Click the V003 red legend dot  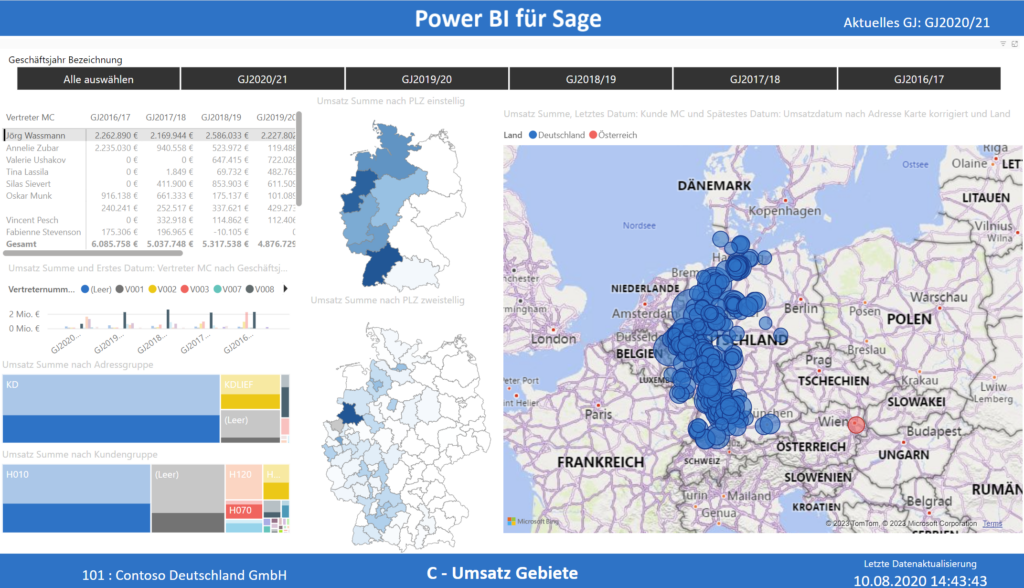click(185, 290)
